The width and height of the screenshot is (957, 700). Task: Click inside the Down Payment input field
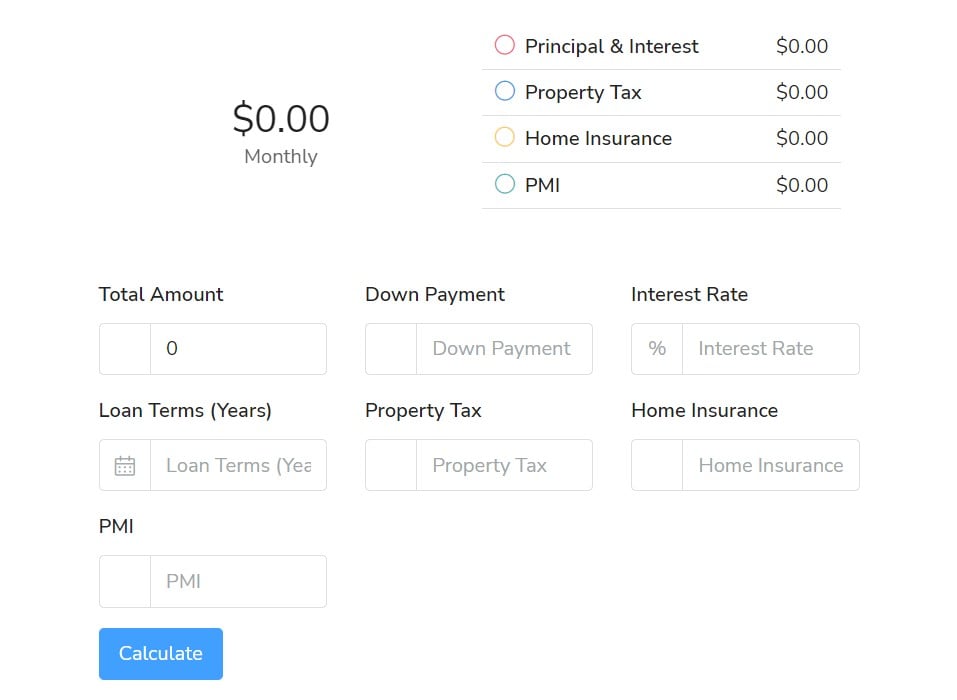click(505, 348)
